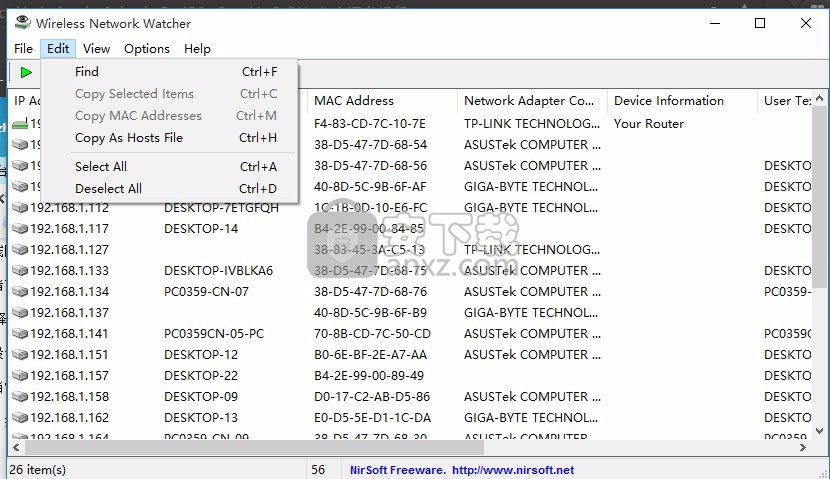Screen dimensions: 830x479
Task: Click the router icon in the first row
Action: point(20,124)
